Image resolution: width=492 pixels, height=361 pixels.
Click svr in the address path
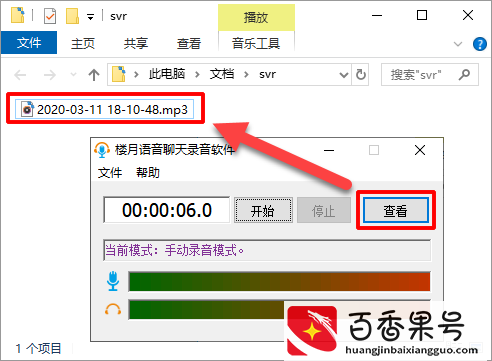267,74
